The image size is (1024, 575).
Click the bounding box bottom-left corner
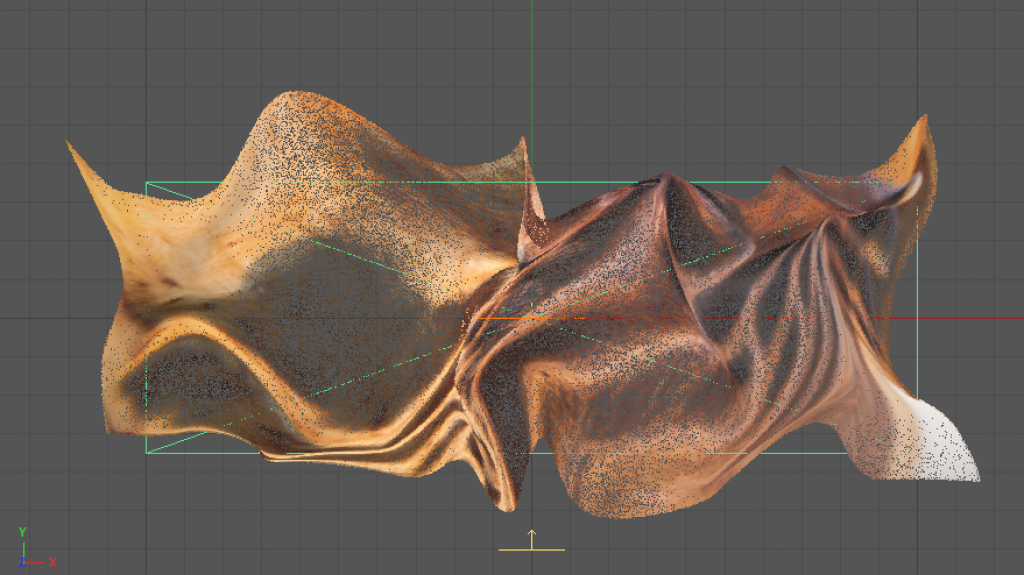[x=147, y=453]
